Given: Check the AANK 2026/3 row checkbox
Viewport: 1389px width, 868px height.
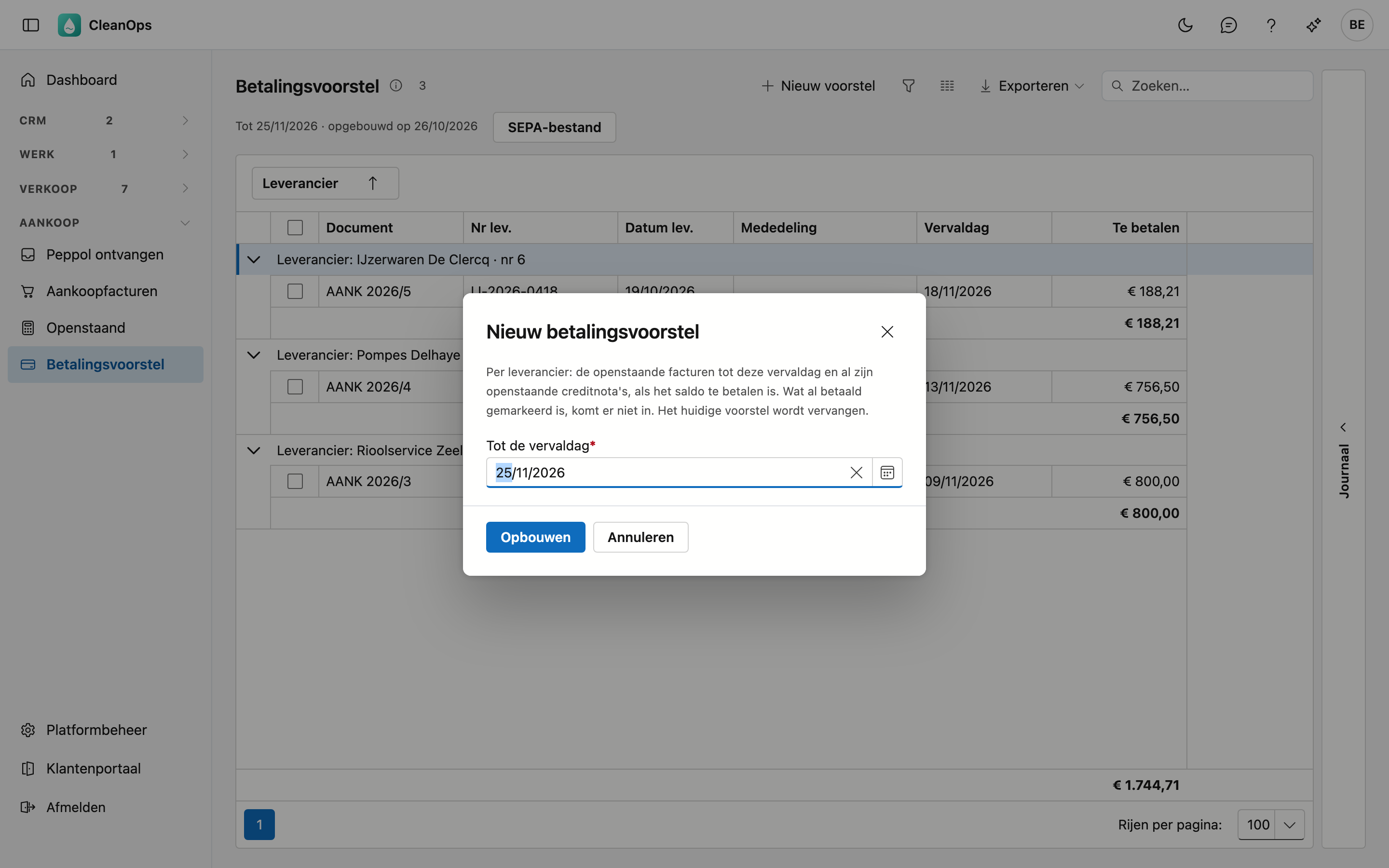Looking at the screenshot, I should [x=295, y=481].
